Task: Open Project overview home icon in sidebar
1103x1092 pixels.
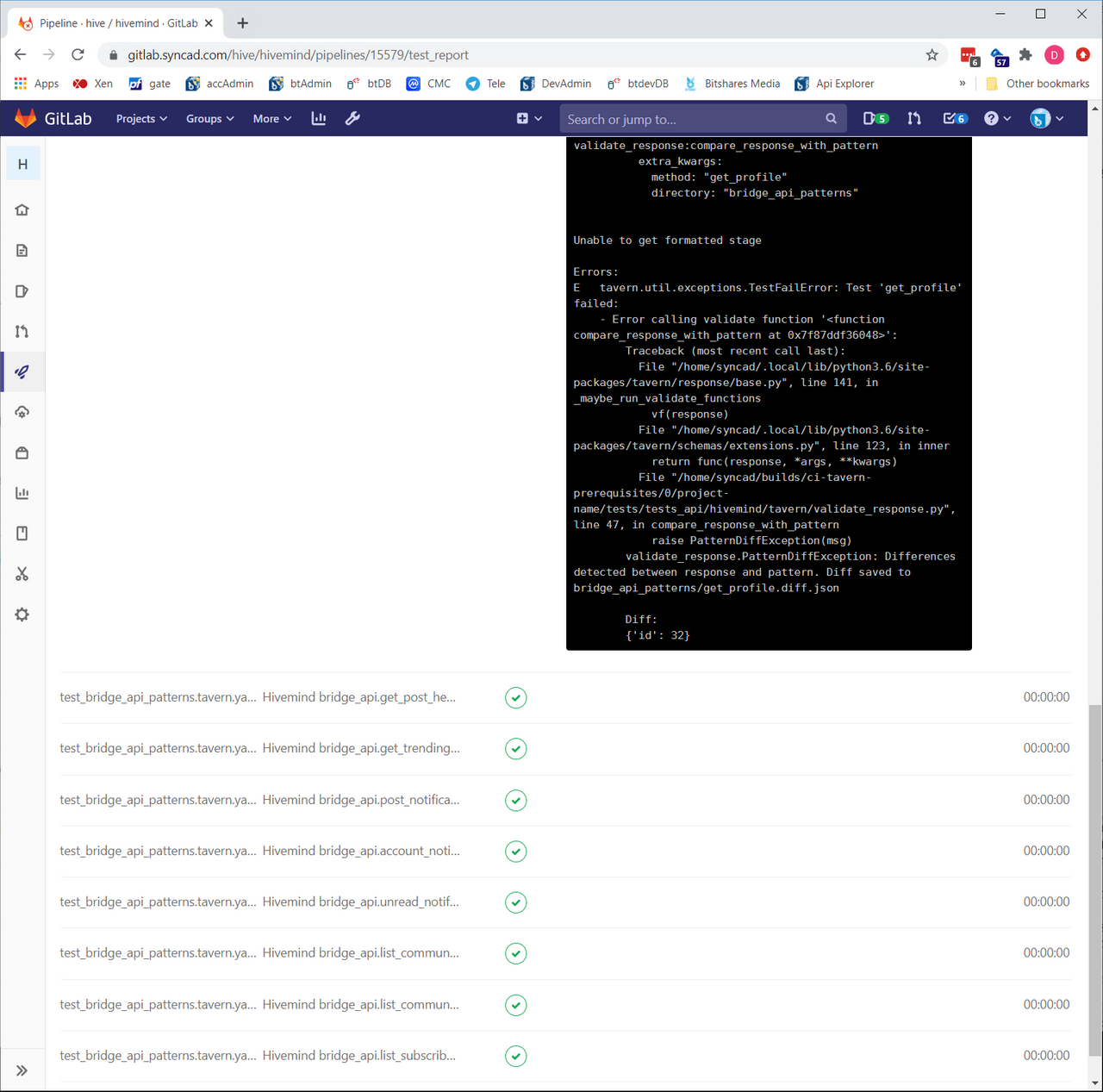Action: click(22, 209)
